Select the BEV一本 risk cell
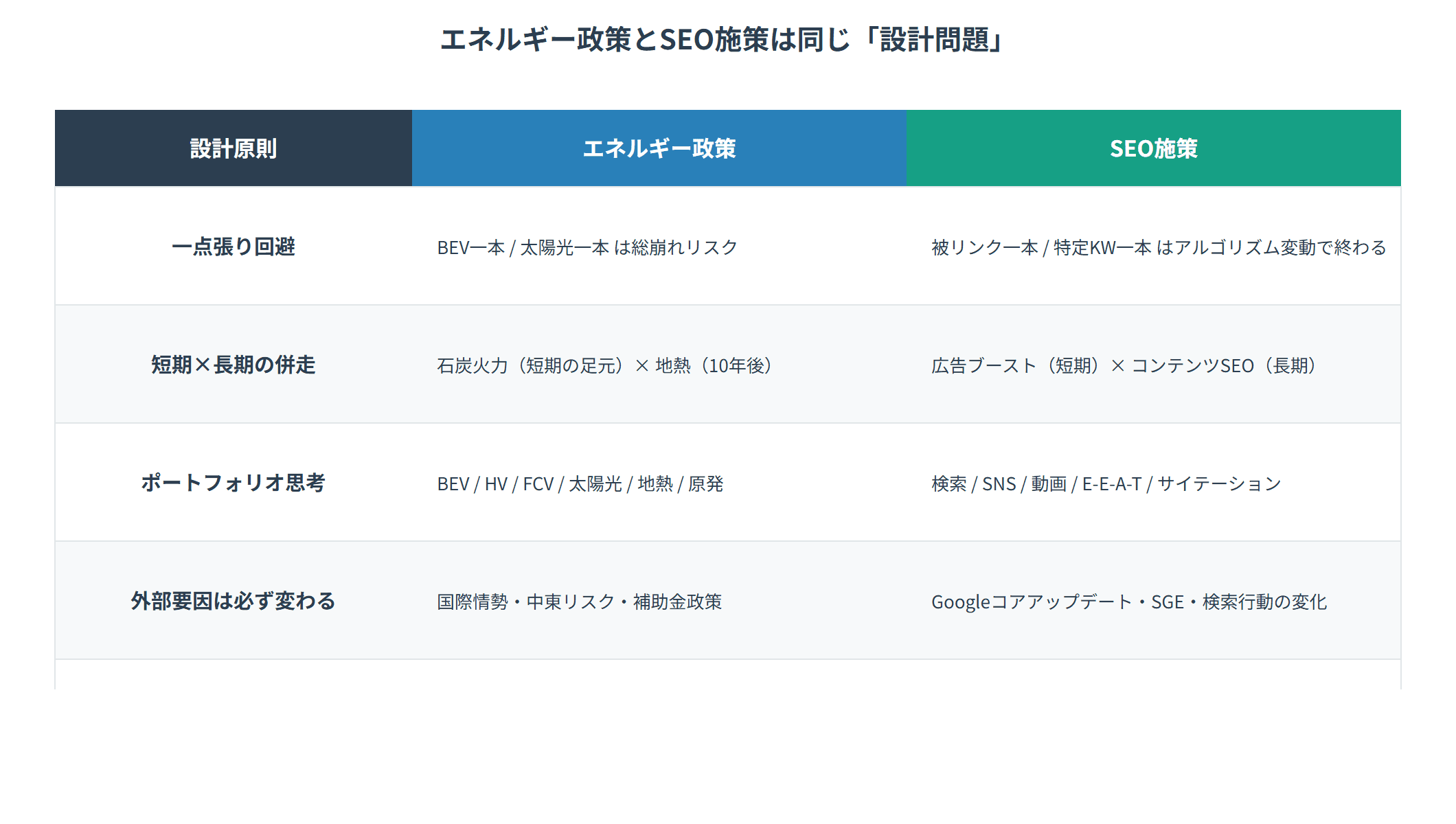The image size is (1456, 824). point(587,248)
